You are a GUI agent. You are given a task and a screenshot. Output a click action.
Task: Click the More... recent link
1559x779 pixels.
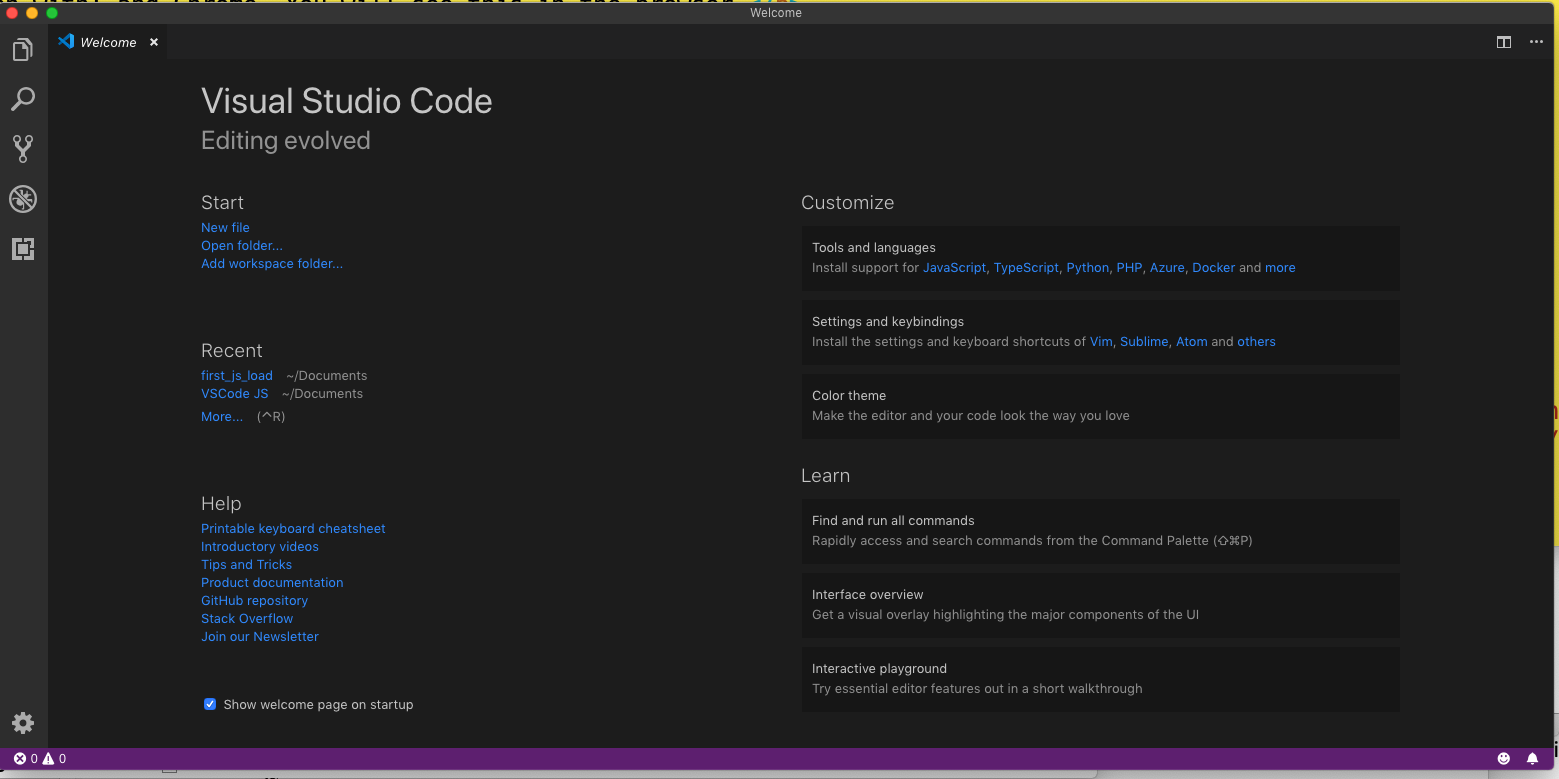(x=222, y=416)
